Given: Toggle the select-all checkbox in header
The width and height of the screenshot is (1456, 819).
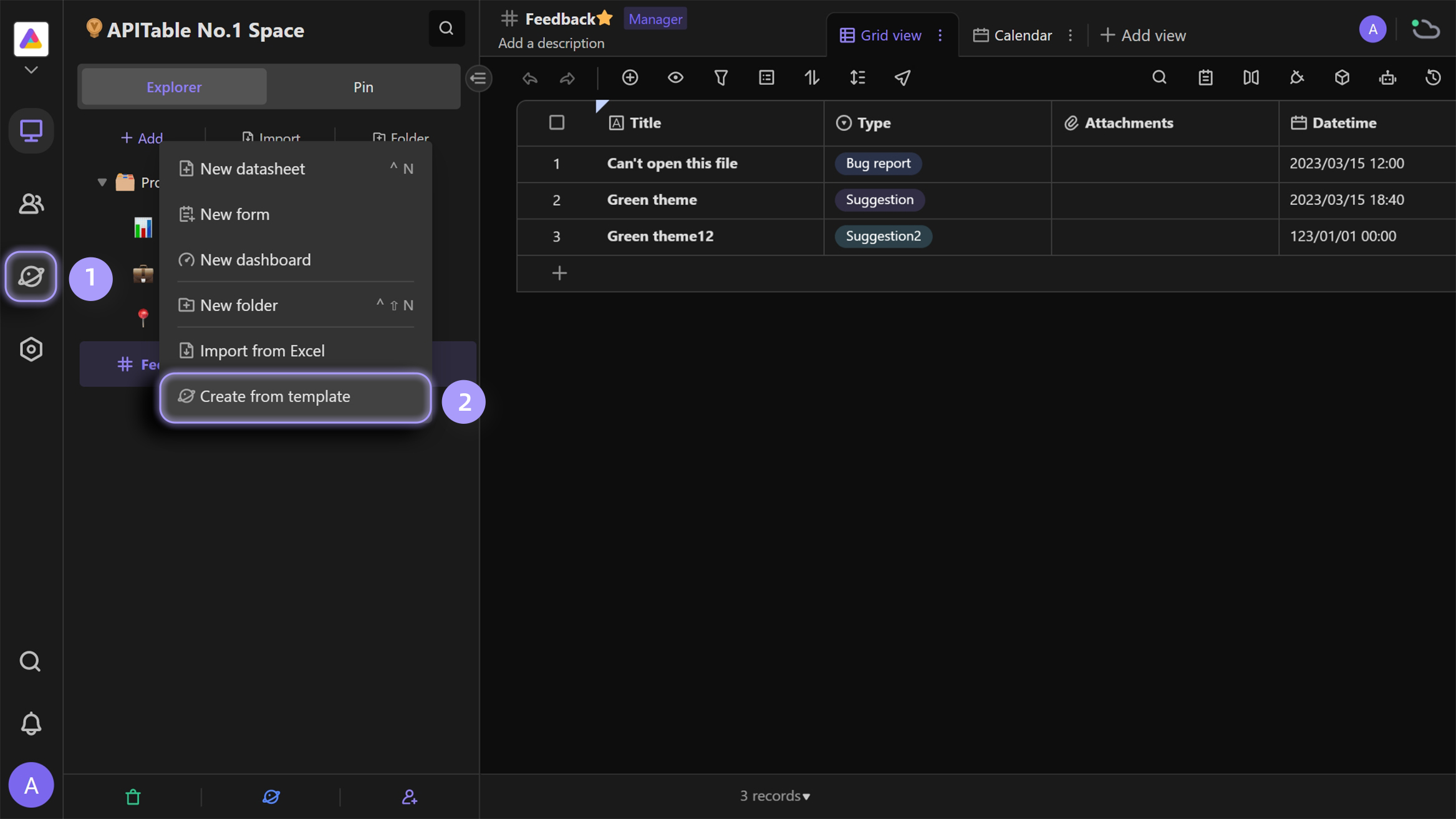Looking at the screenshot, I should click(x=557, y=123).
